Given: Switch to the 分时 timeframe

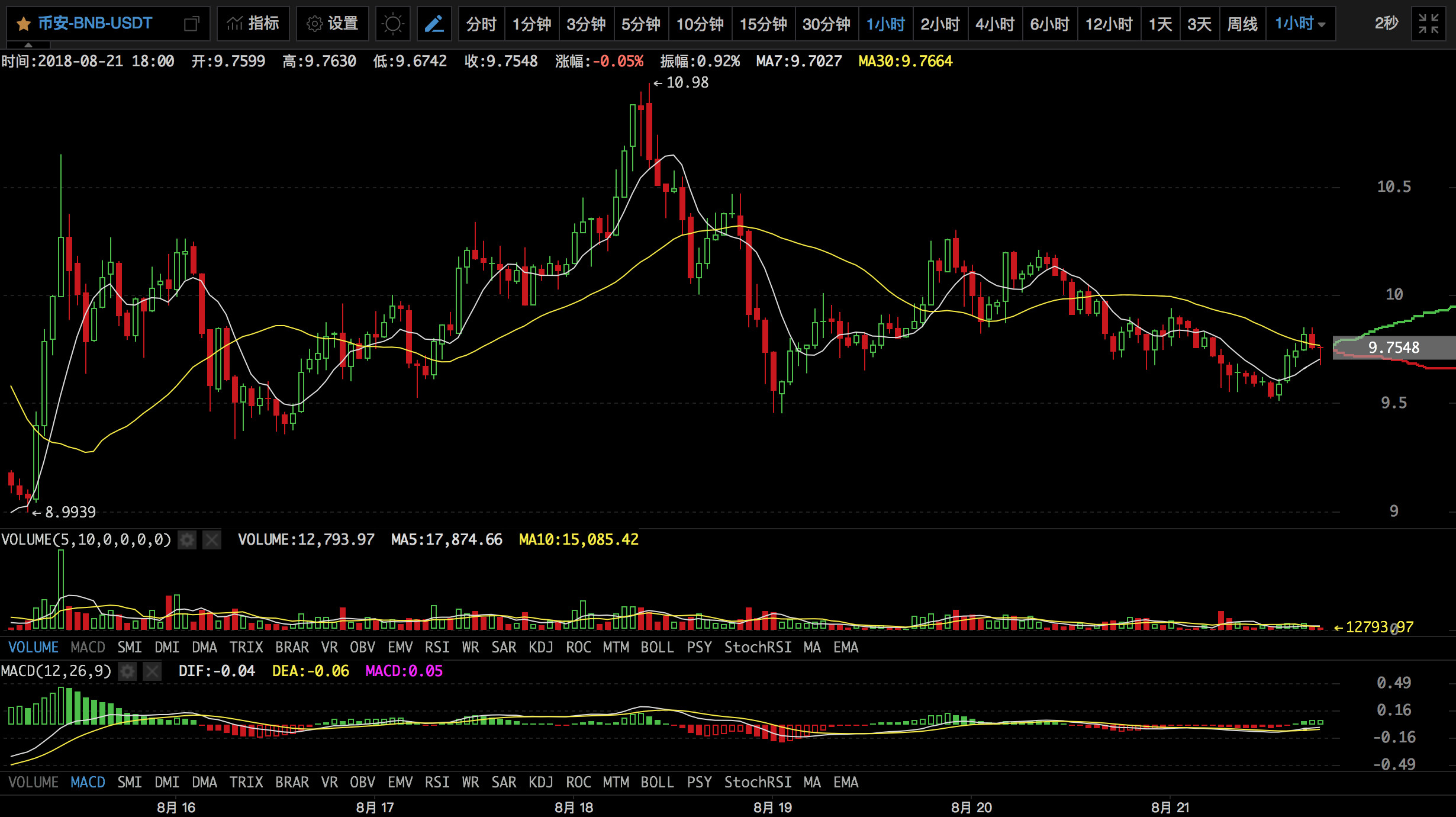Looking at the screenshot, I should [481, 24].
